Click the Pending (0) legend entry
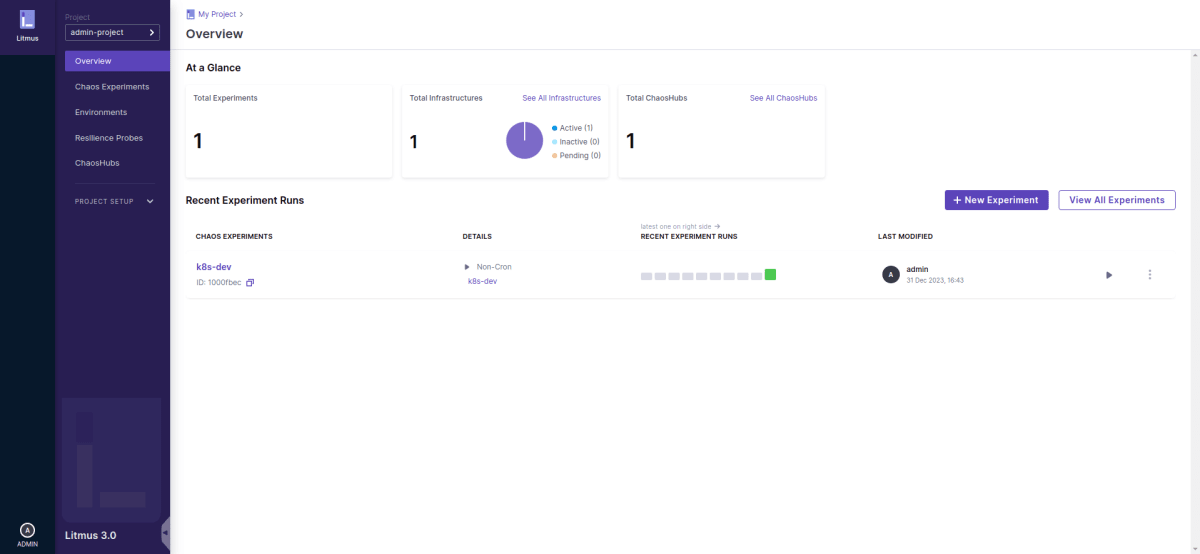1200x554 pixels. coord(575,156)
